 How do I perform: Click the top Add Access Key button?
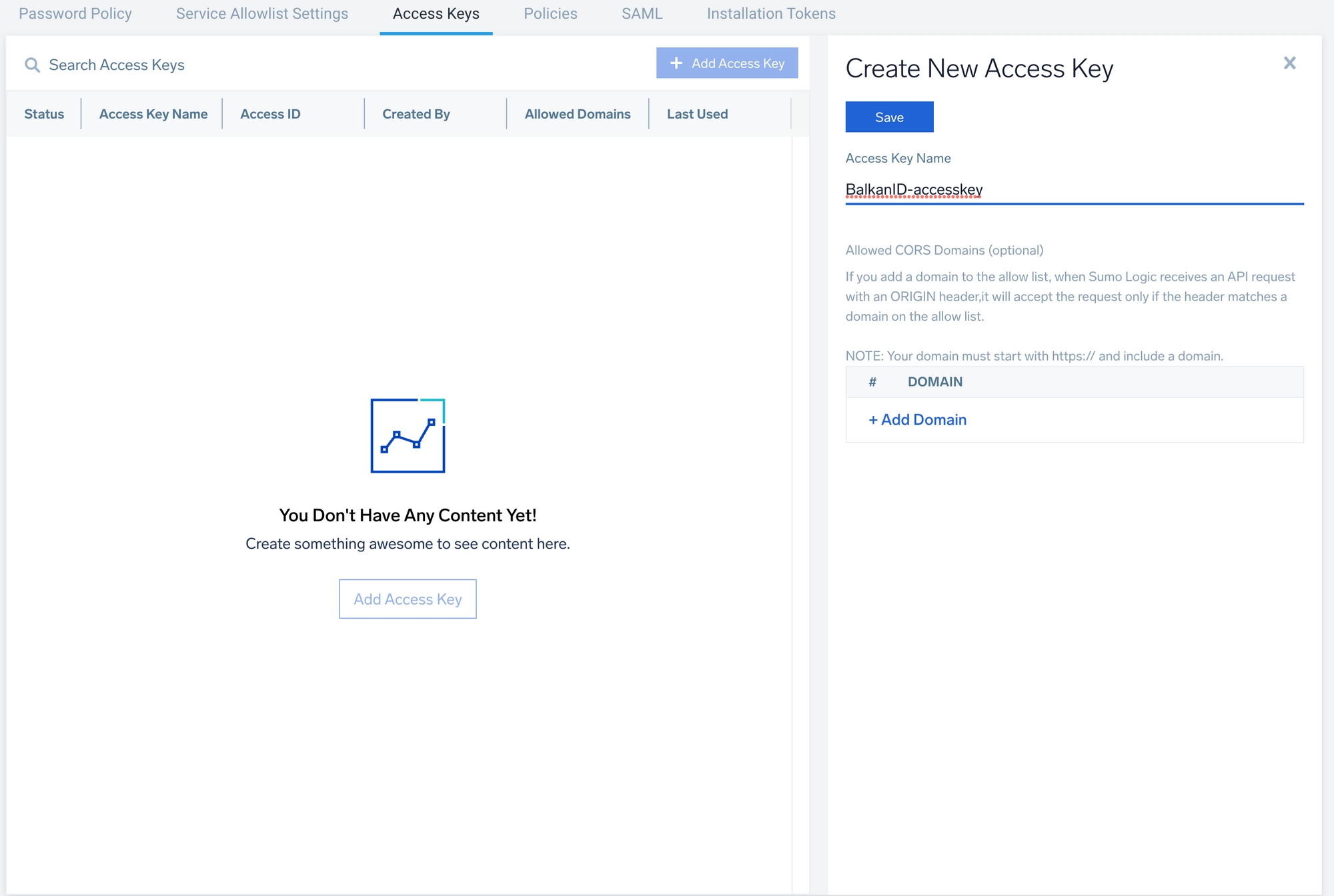tap(727, 63)
